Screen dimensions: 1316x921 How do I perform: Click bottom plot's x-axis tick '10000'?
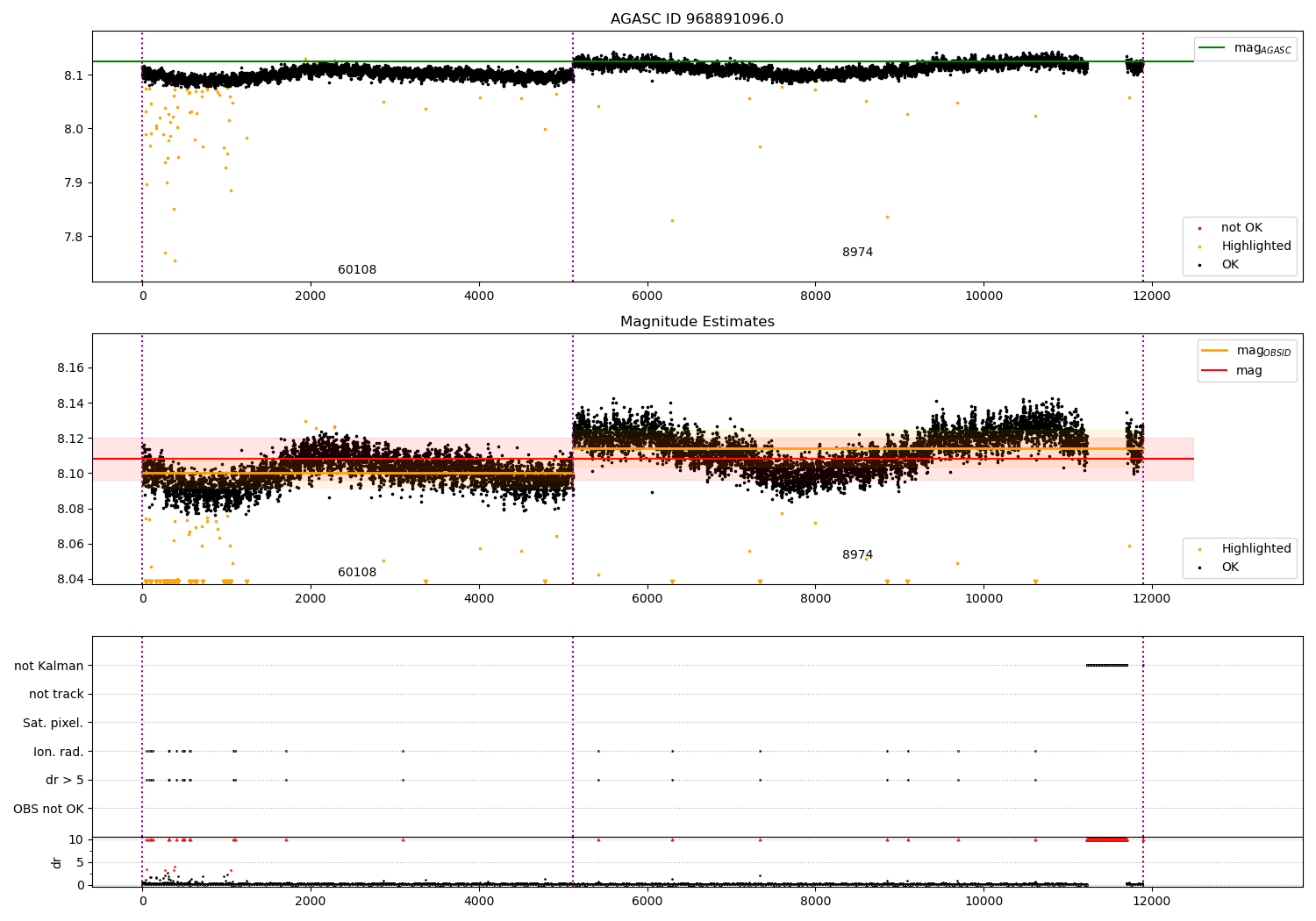pos(983,902)
